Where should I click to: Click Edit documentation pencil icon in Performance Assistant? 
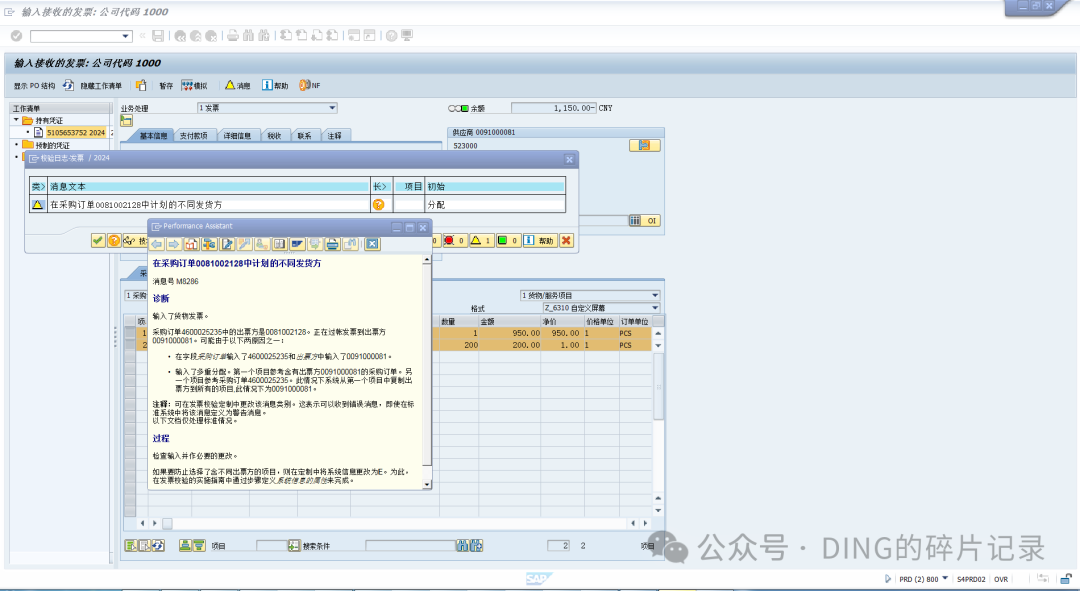tap(227, 244)
